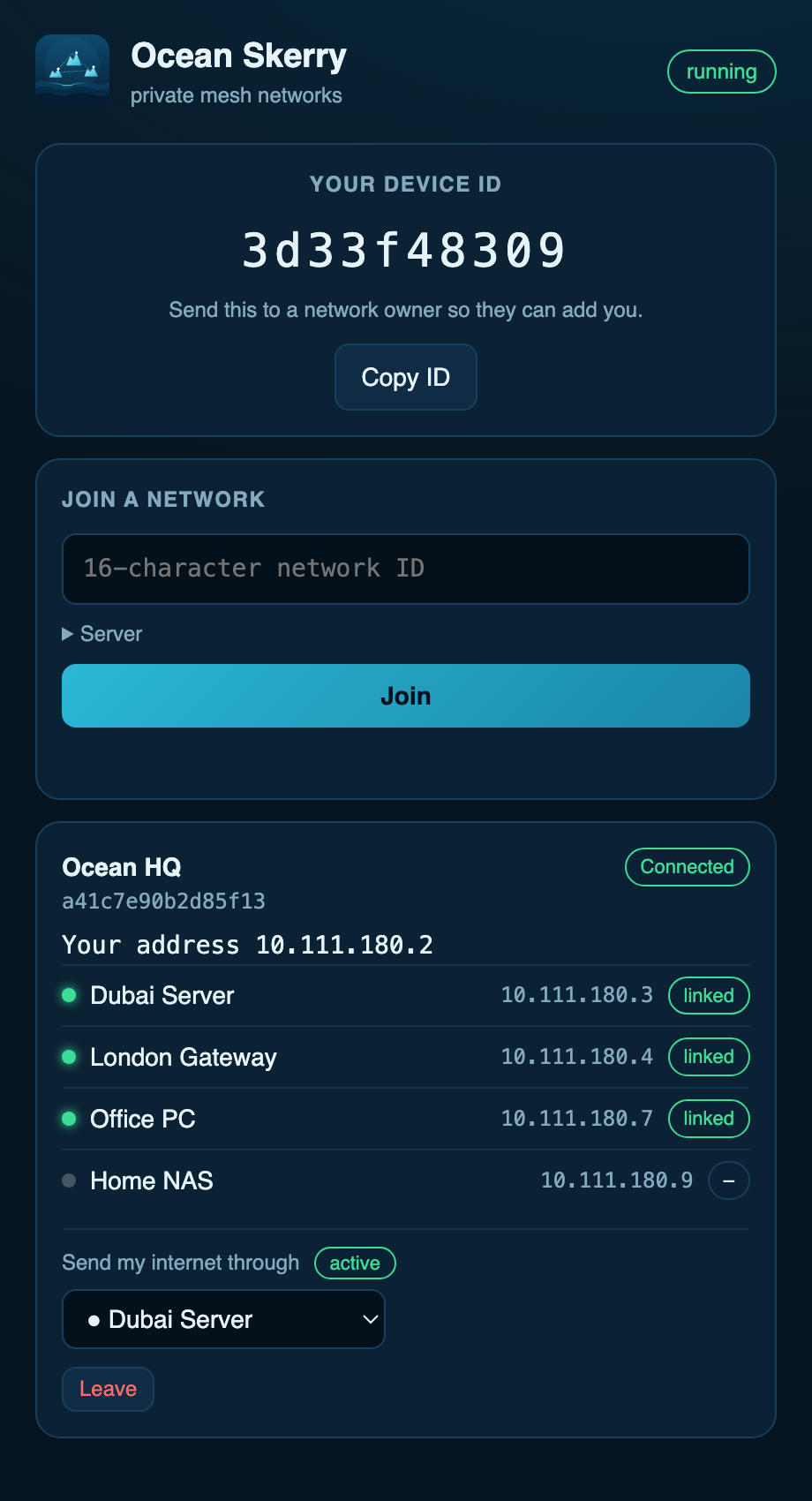Click the linked badge for Dubai Server
Viewport: 812px width, 1501px height.
709,995
